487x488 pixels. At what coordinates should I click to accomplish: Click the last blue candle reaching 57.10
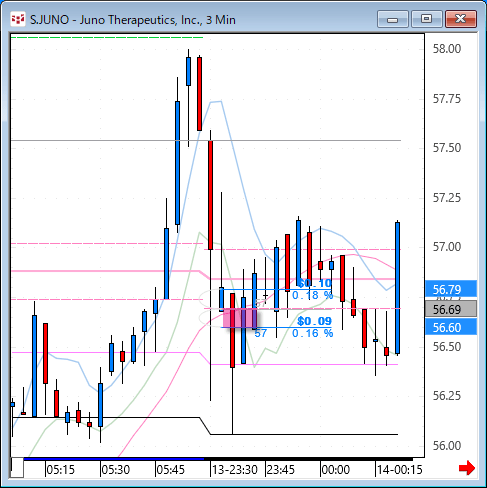tap(397, 288)
